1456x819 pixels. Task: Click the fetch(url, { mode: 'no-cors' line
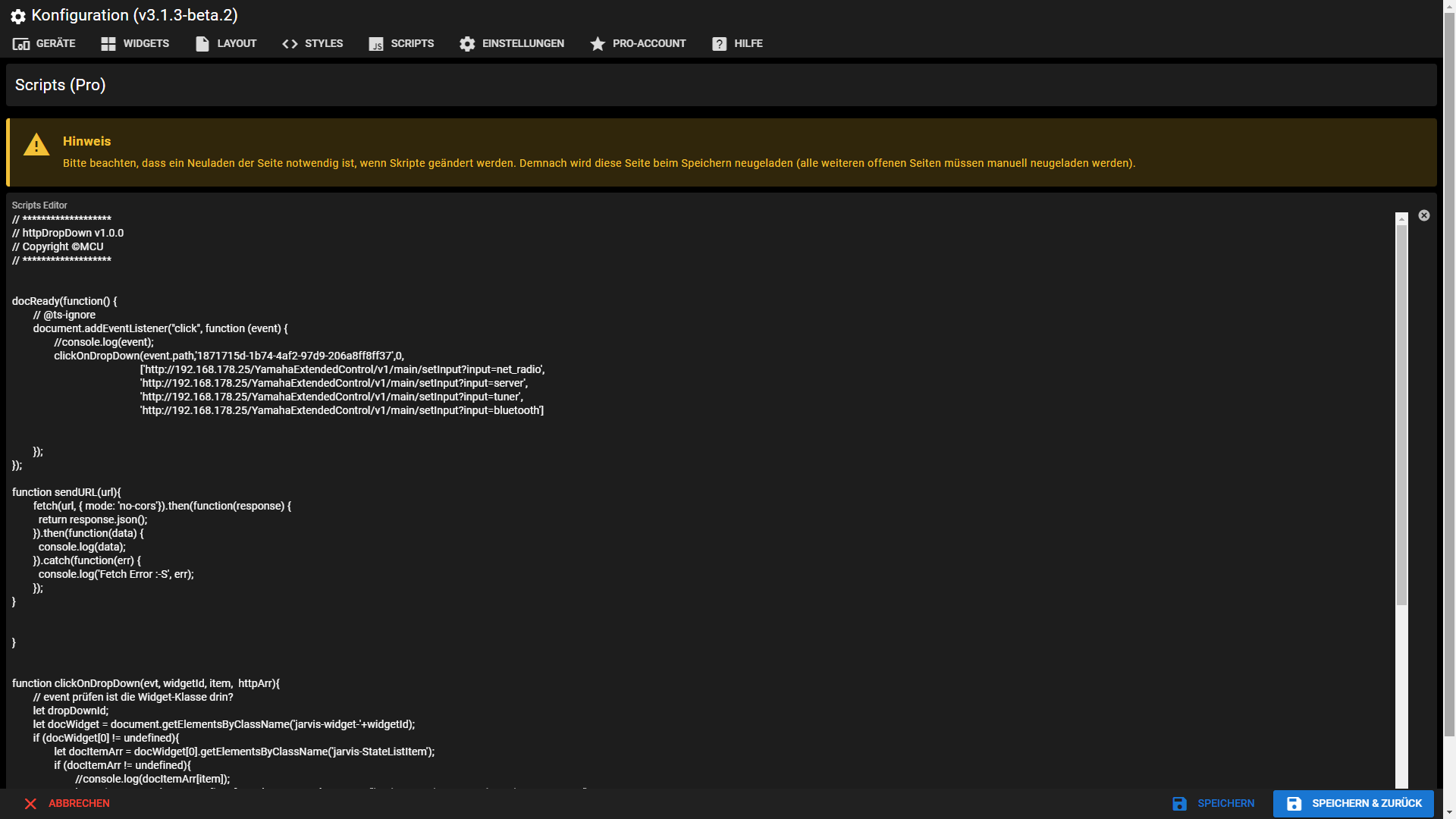[162, 506]
